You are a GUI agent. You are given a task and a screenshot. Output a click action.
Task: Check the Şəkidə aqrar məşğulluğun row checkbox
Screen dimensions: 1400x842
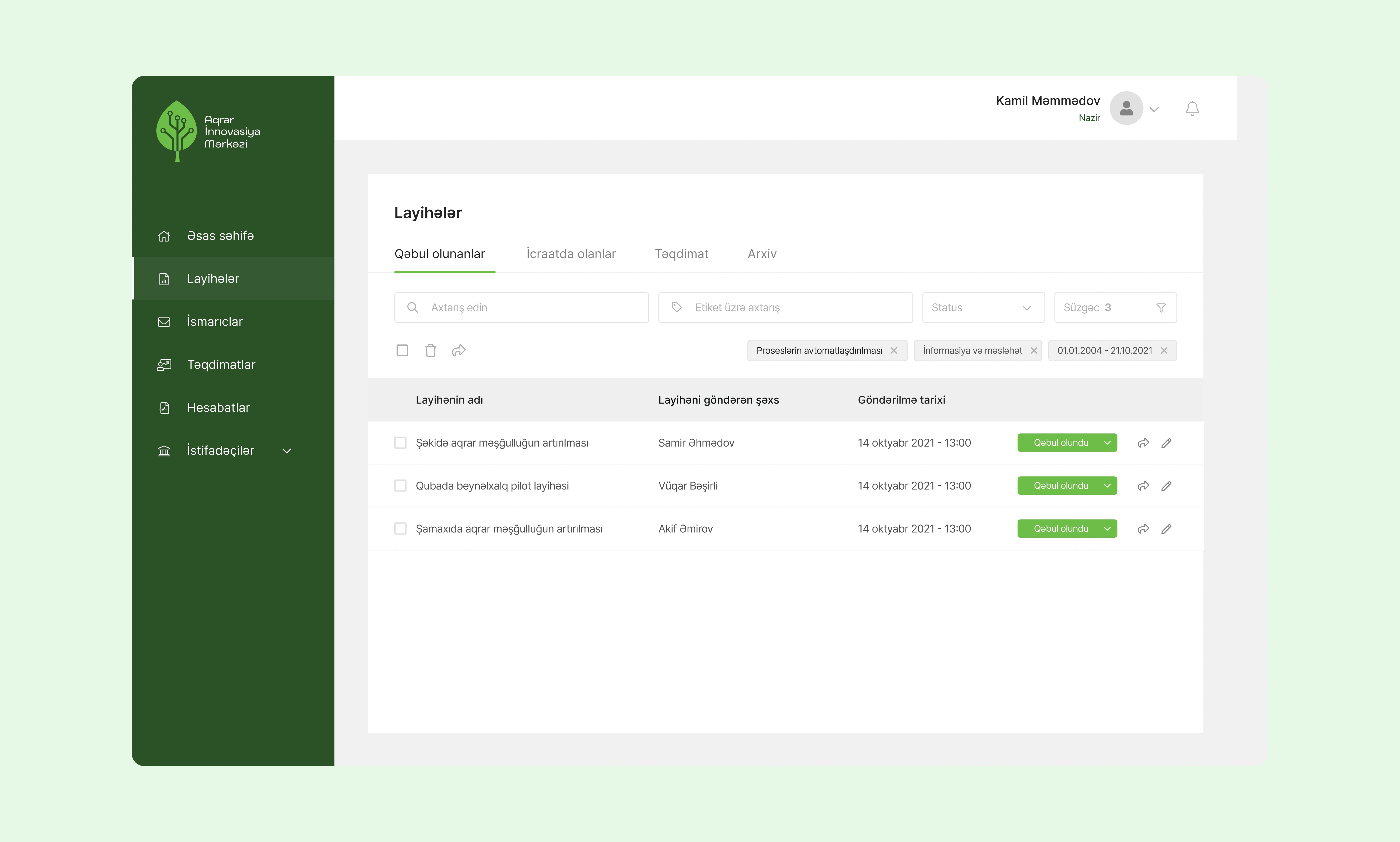[x=400, y=443]
